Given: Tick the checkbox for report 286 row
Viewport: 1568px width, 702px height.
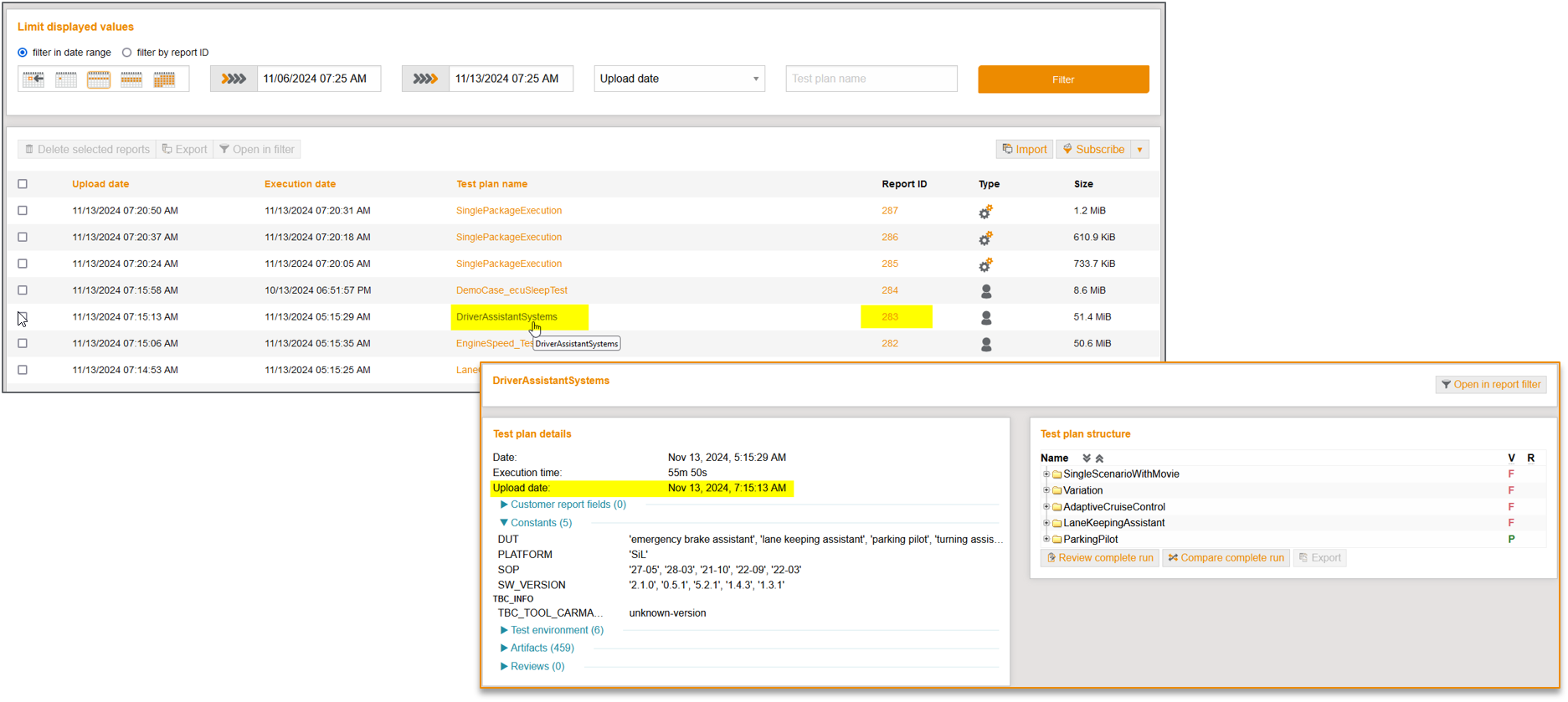Looking at the screenshot, I should pyautogui.click(x=23, y=238).
